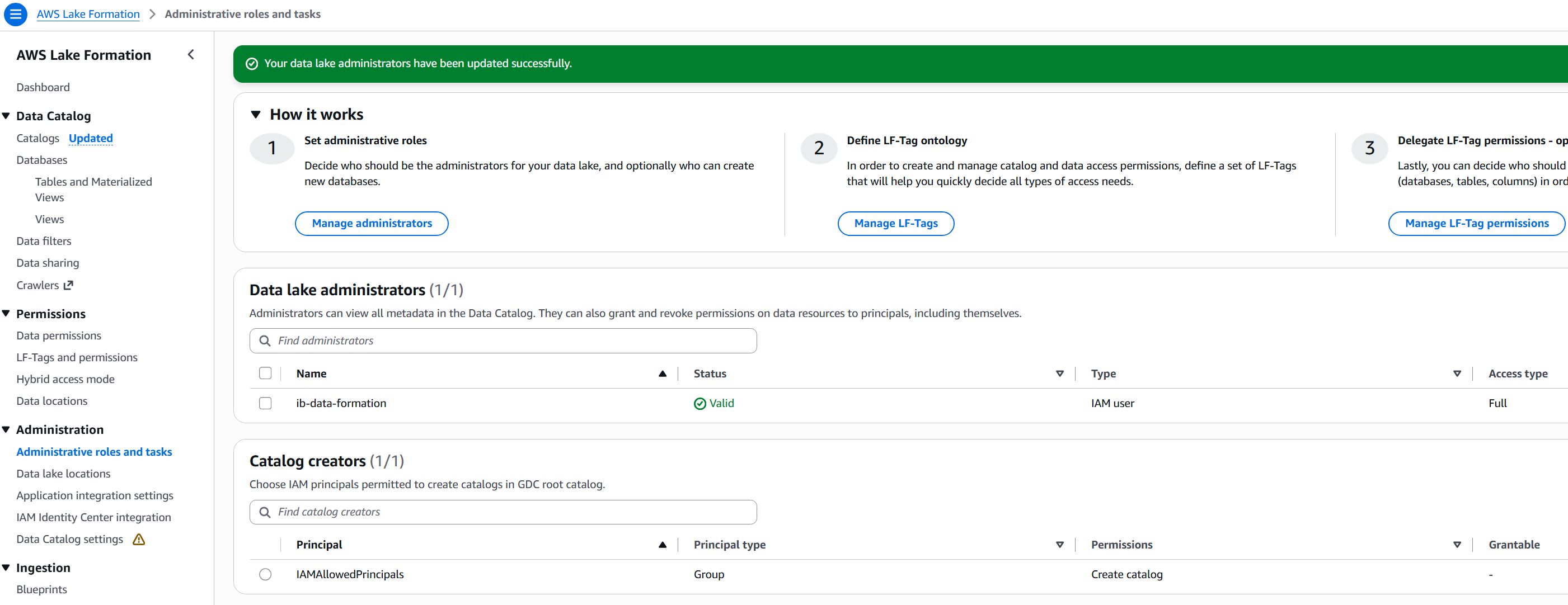1568x605 pixels.
Task: Collapse the AWS Lake Formation side panel
Action: (x=190, y=55)
